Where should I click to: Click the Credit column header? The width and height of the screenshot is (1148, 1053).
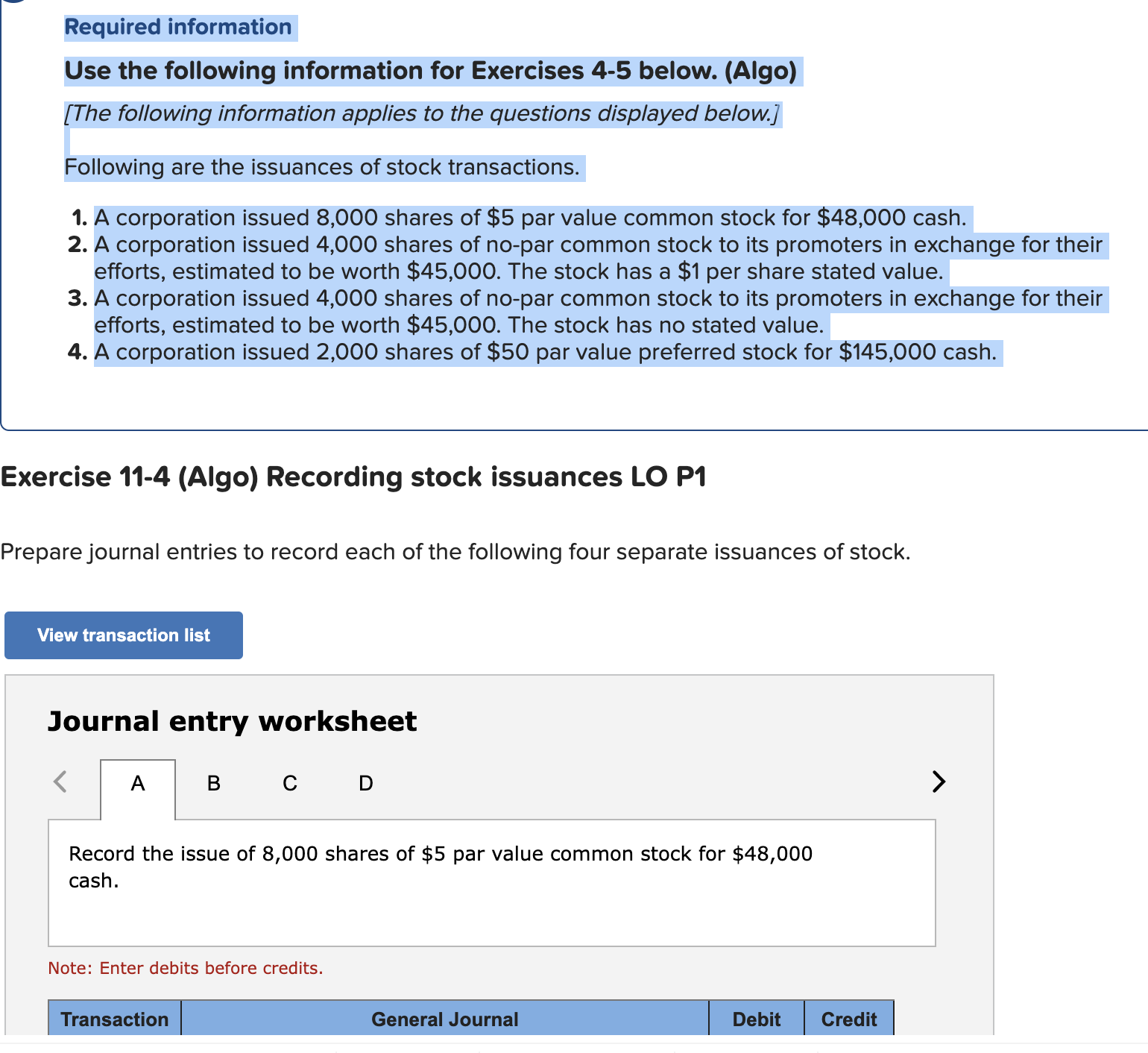(x=849, y=1019)
